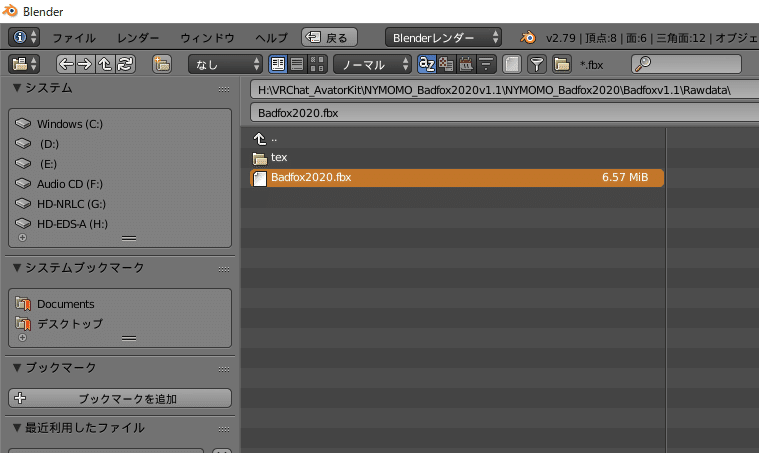Refresh the file list

tap(125, 64)
